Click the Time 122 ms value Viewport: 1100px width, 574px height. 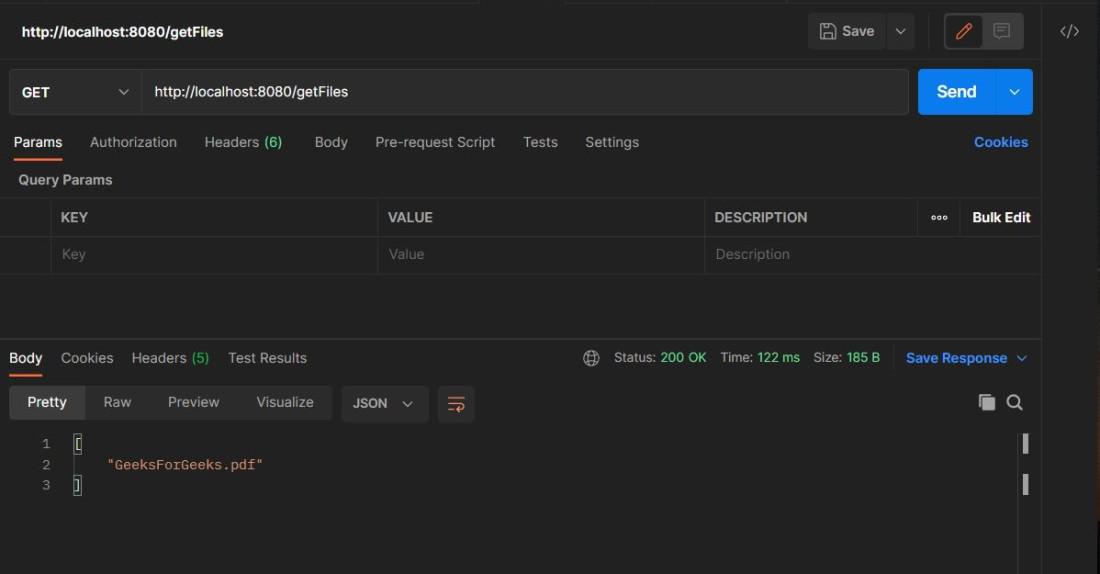779,357
